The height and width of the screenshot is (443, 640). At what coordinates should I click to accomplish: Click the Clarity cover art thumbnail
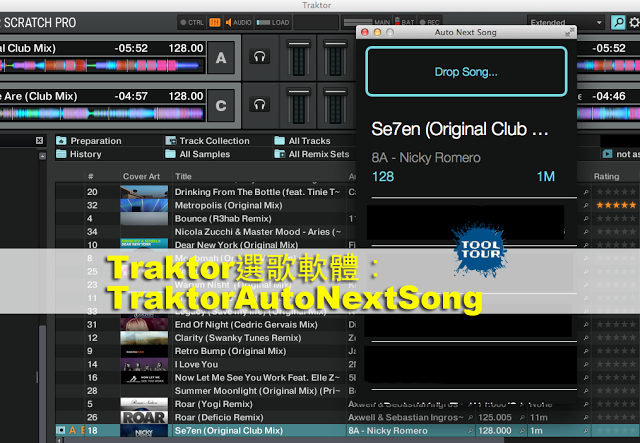click(x=144, y=338)
